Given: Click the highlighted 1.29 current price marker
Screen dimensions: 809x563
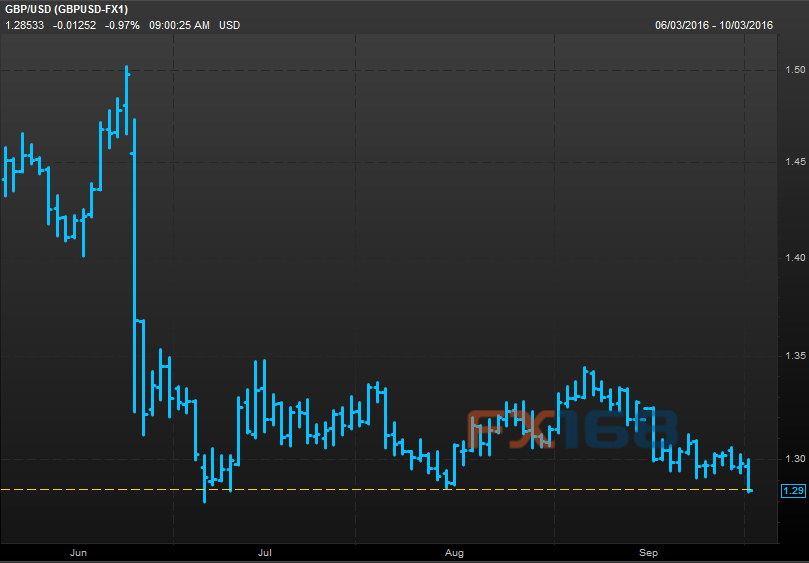Looking at the screenshot, I should tap(793, 490).
